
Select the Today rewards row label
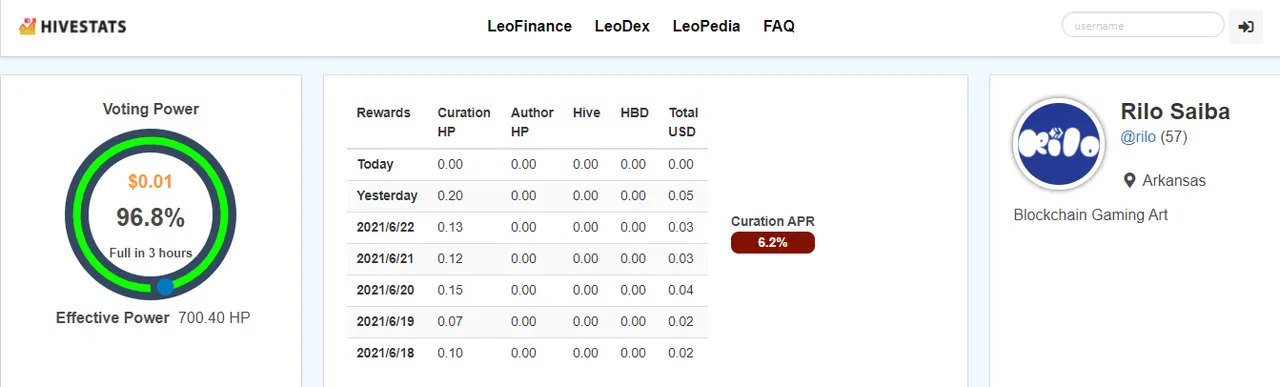pyautogui.click(x=375, y=164)
